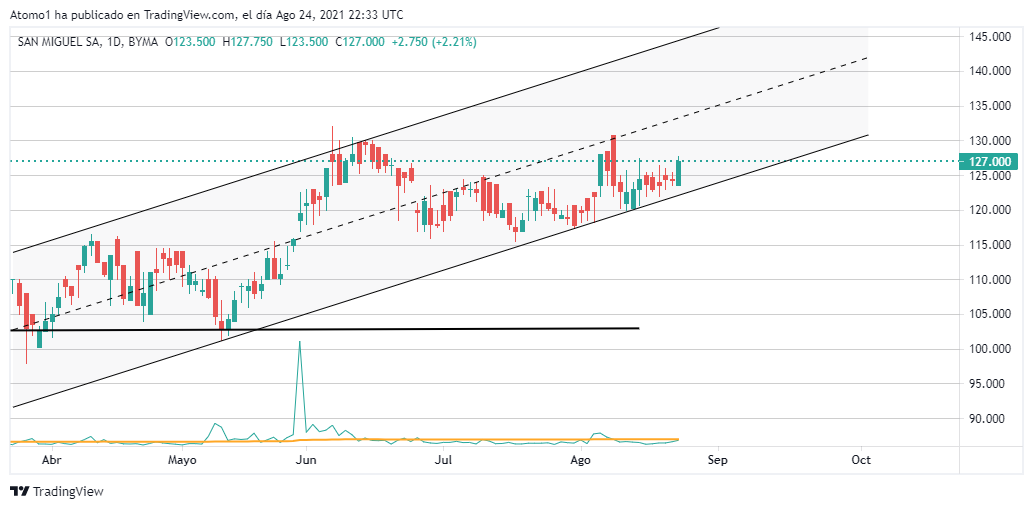Click the Abr label on time axis
1033x509 pixels.
[51, 460]
